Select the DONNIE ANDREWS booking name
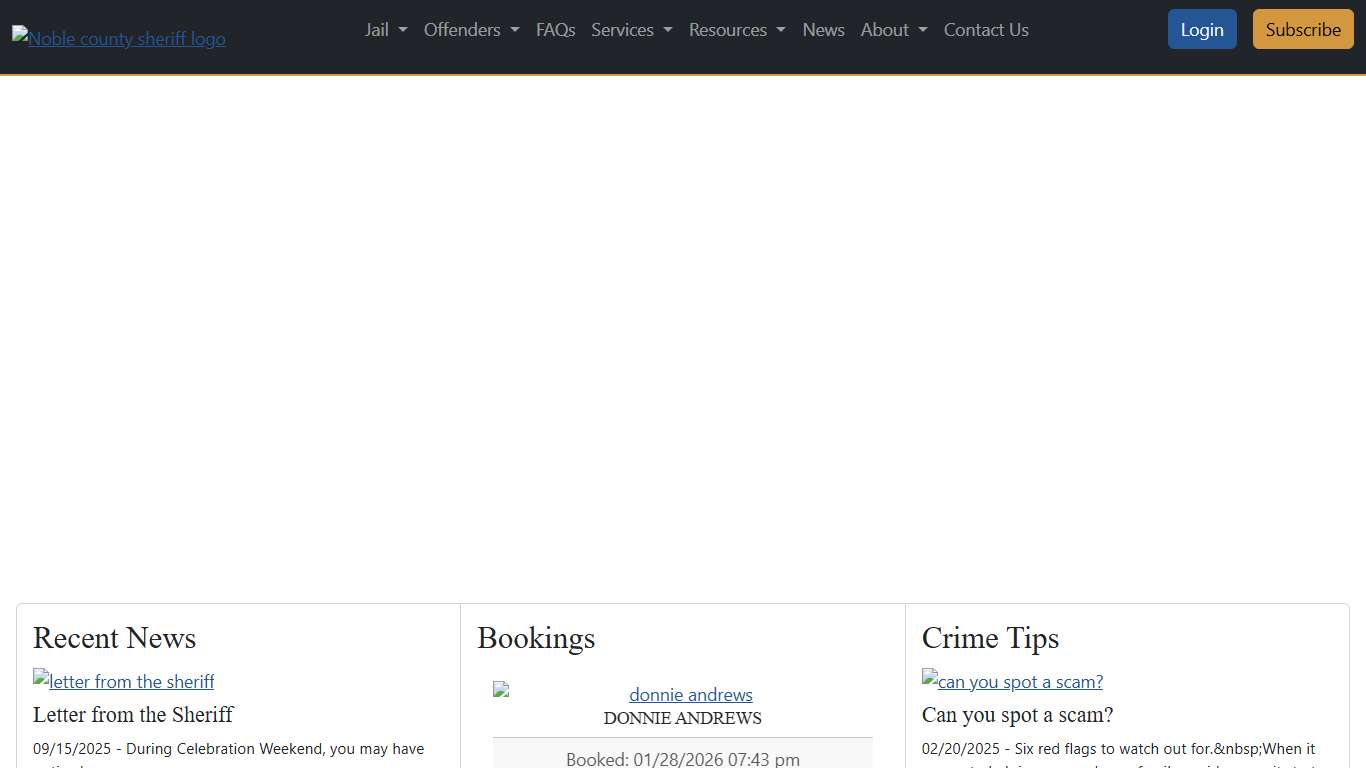The image size is (1366, 768). tap(683, 718)
